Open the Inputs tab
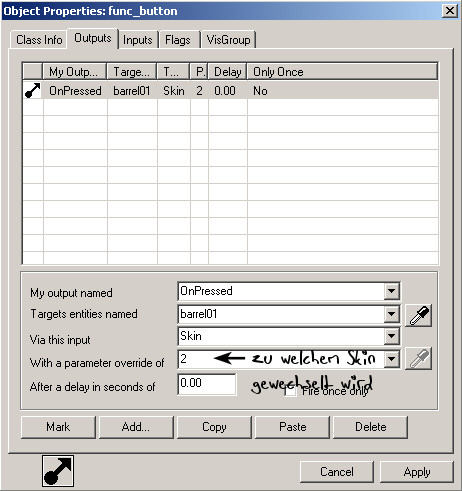The image size is (462, 491). coord(138,40)
